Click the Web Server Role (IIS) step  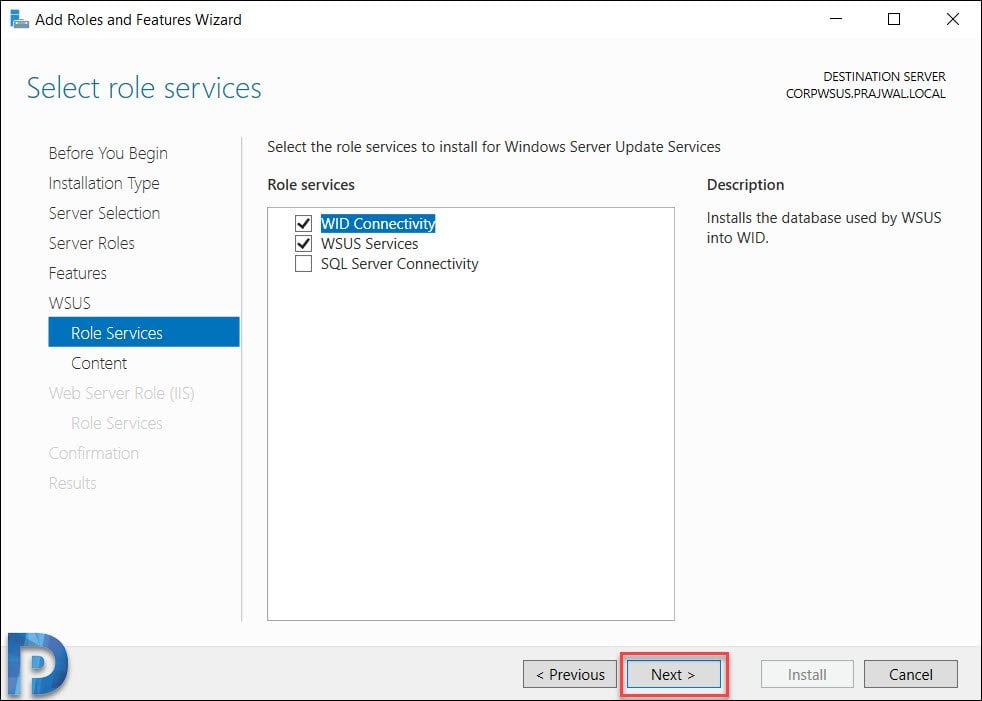click(121, 393)
